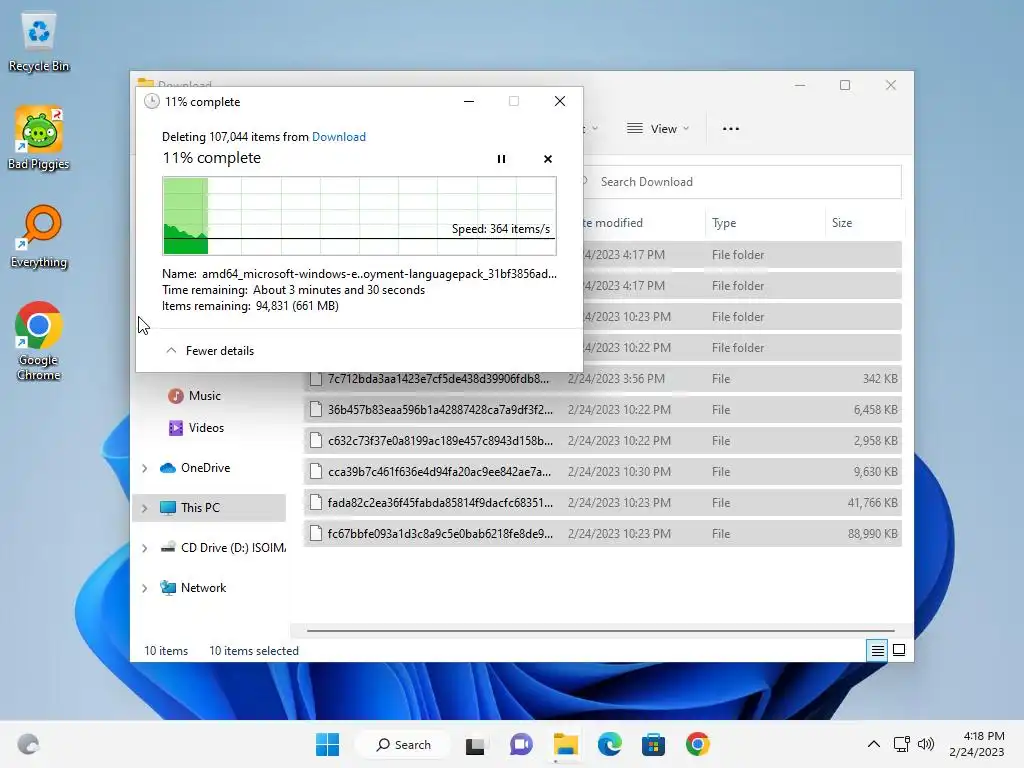This screenshot has height=768, width=1024.
Task: Open the See more ellipsis menu
Action: coord(731,129)
